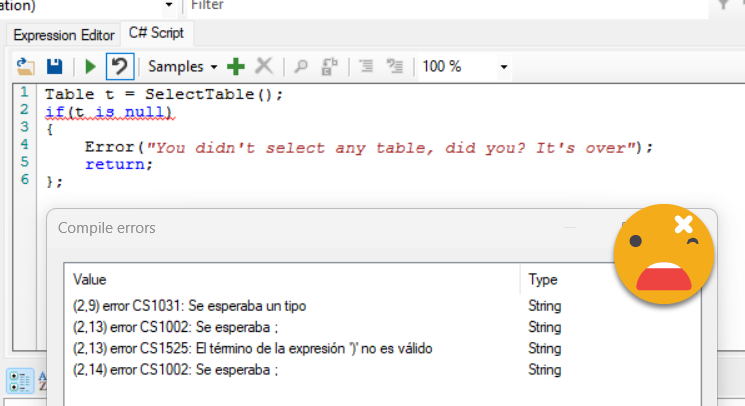The width and height of the screenshot is (745, 406).
Task: Click the Type column header
Action: 542,280
